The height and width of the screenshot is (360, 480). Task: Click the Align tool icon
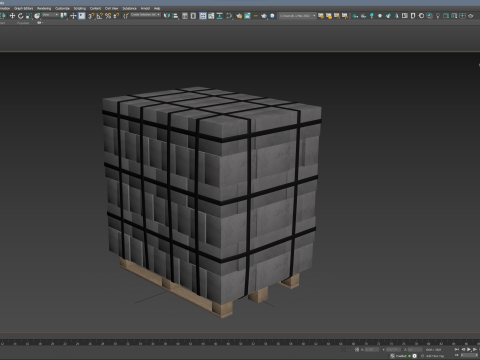175,16
